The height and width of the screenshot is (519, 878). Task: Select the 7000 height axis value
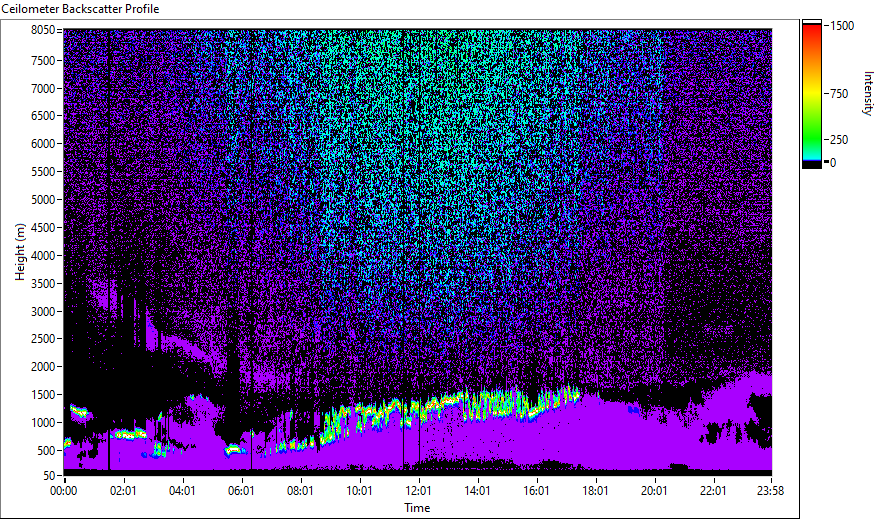point(43,88)
